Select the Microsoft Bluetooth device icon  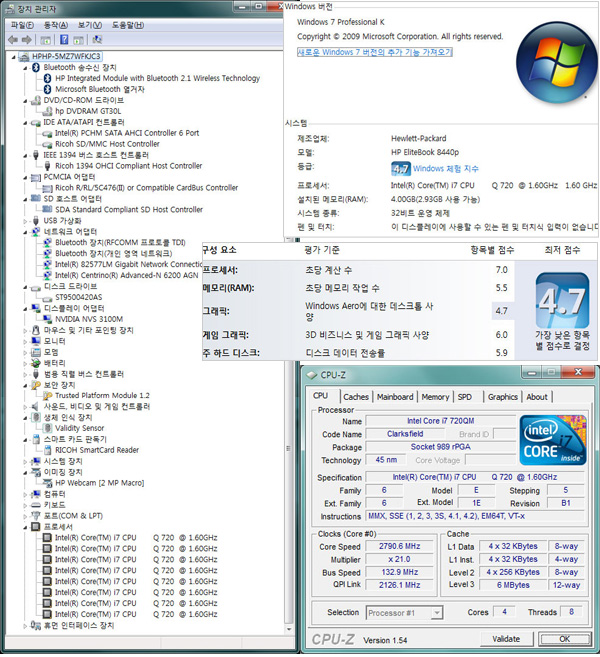tap(47, 89)
